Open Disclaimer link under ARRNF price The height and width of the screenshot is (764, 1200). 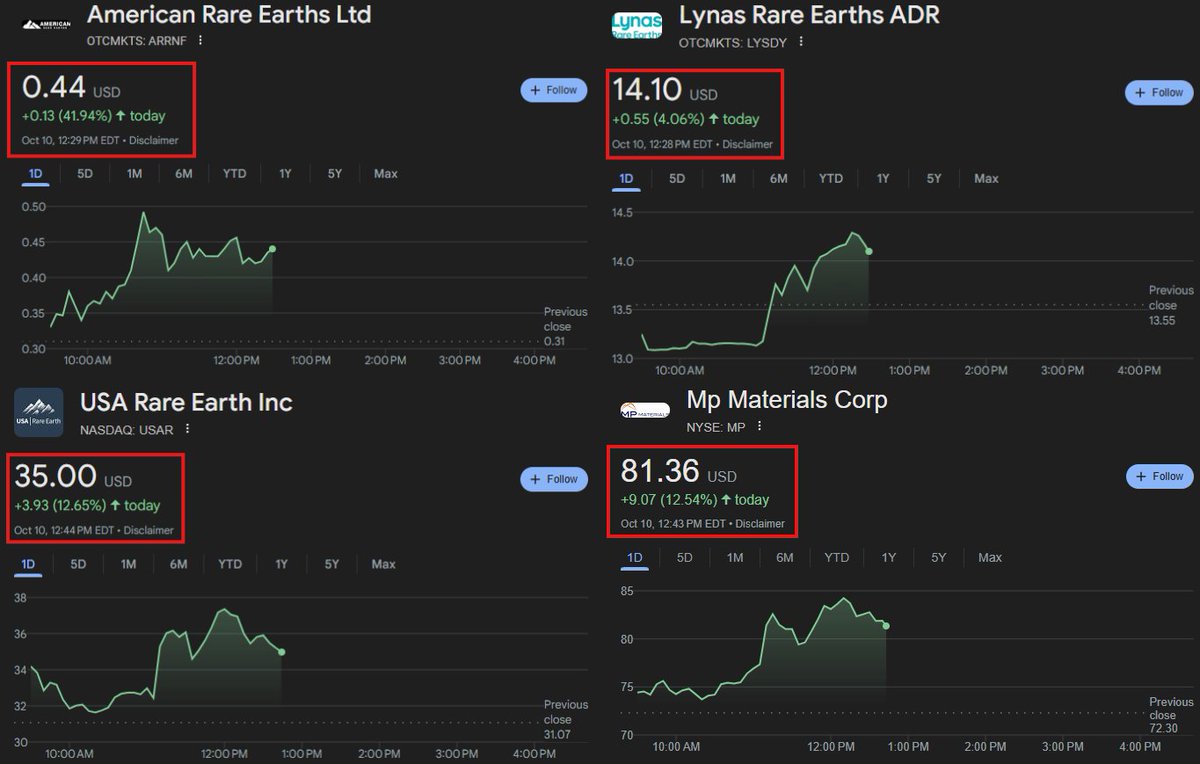(x=153, y=141)
